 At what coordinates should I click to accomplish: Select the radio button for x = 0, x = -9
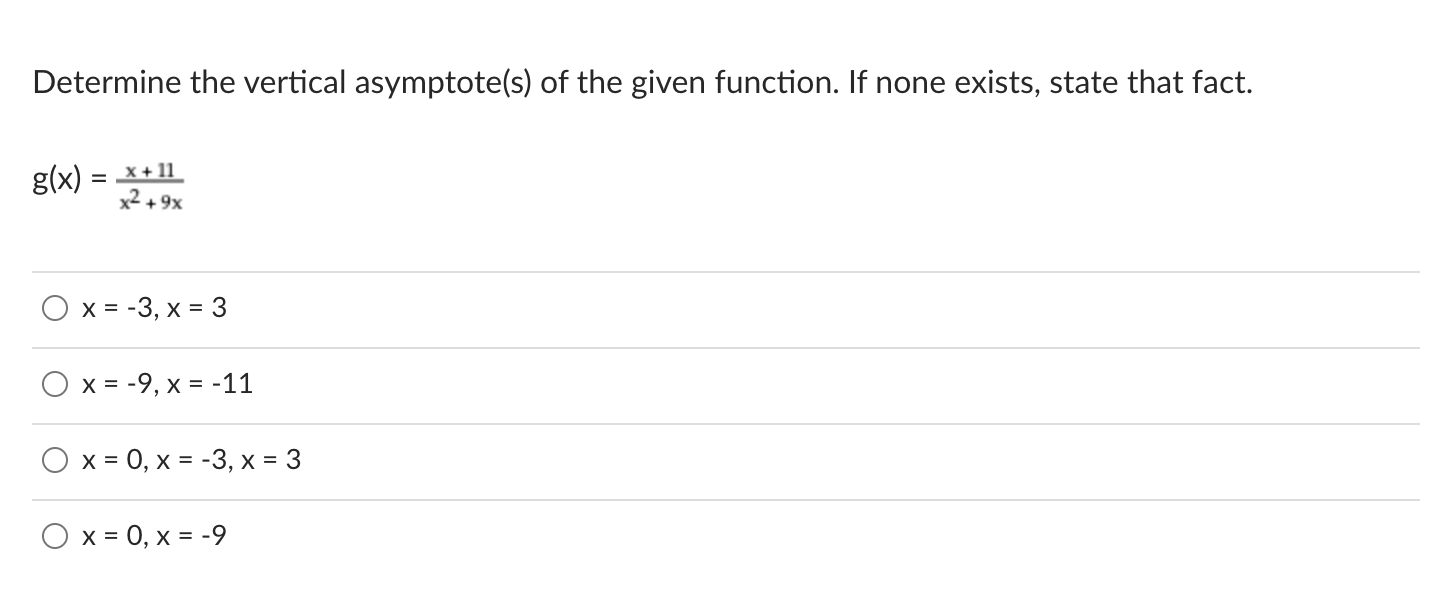(55, 535)
